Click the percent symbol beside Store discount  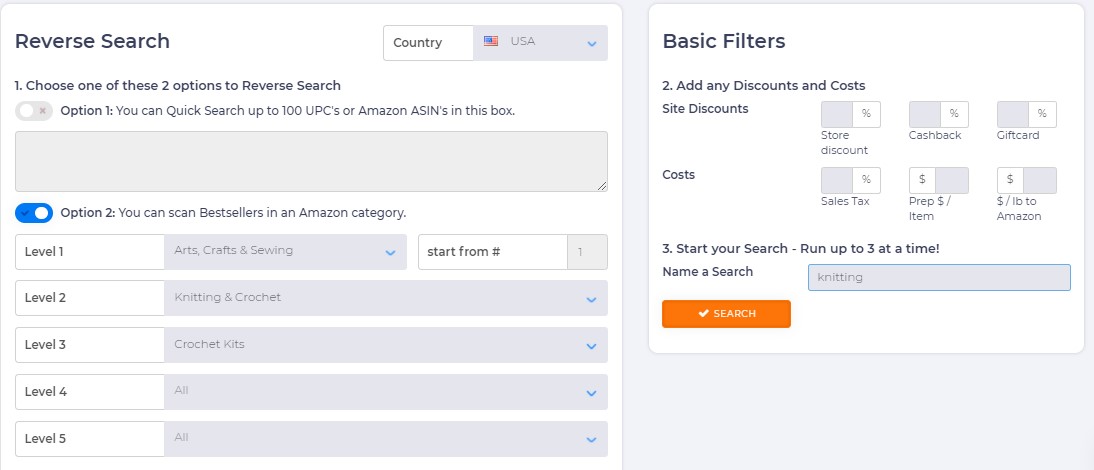click(866, 114)
